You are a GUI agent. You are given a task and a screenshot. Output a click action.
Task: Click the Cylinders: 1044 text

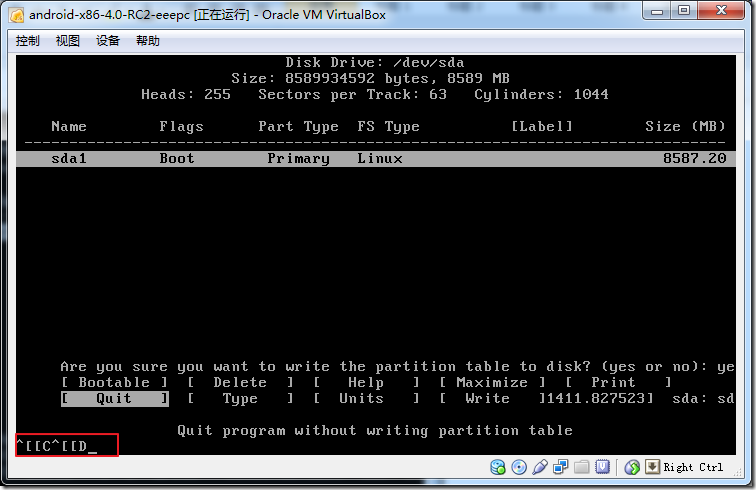(x=541, y=95)
